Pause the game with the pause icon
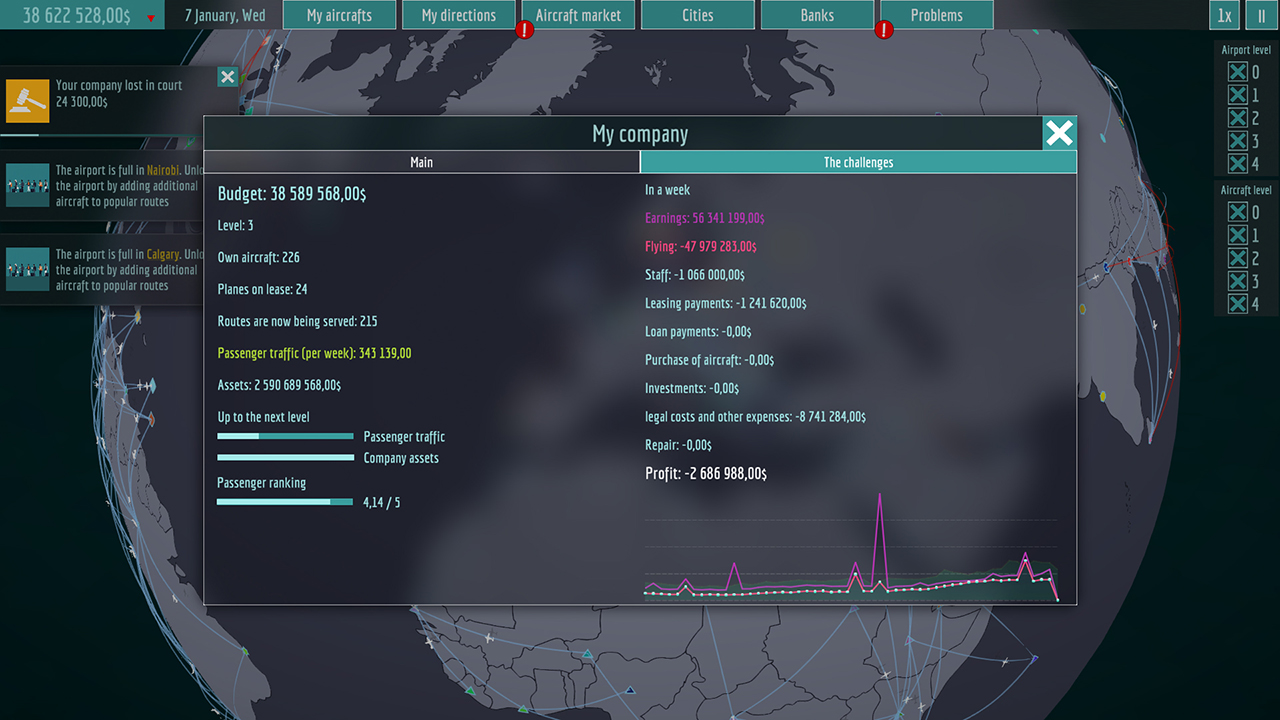Viewport: 1280px width, 720px height. 1261,15
